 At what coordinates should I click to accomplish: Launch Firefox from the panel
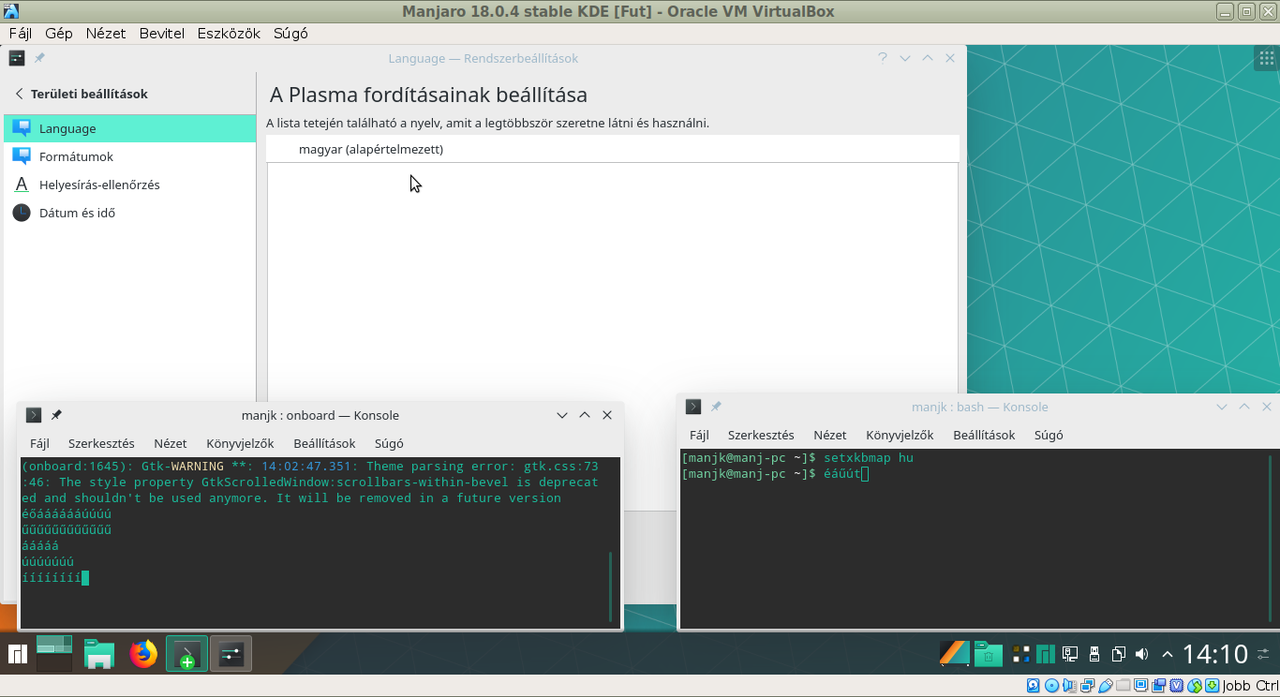pyautogui.click(x=143, y=655)
